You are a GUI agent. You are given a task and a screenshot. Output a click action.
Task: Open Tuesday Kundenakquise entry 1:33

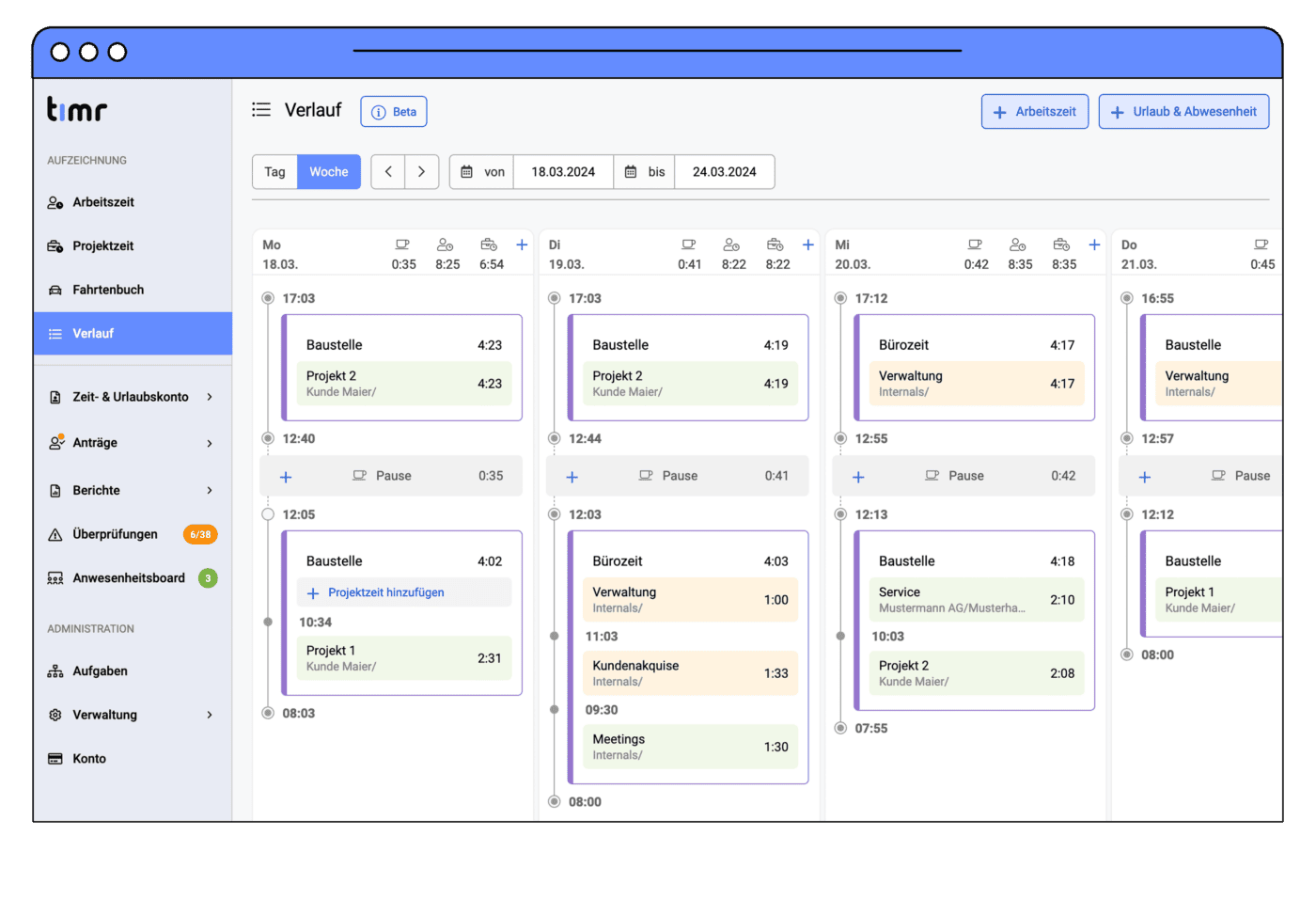click(x=690, y=673)
